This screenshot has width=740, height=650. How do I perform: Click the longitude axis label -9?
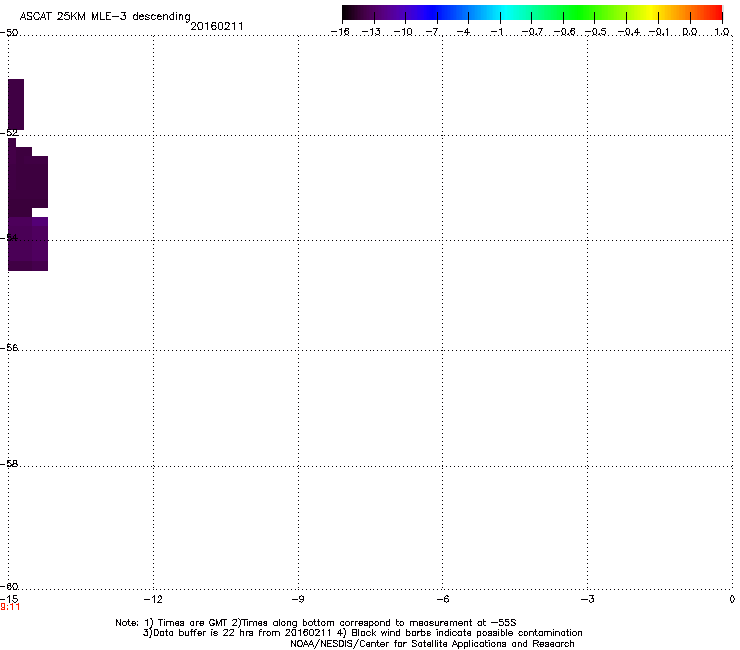297,599
